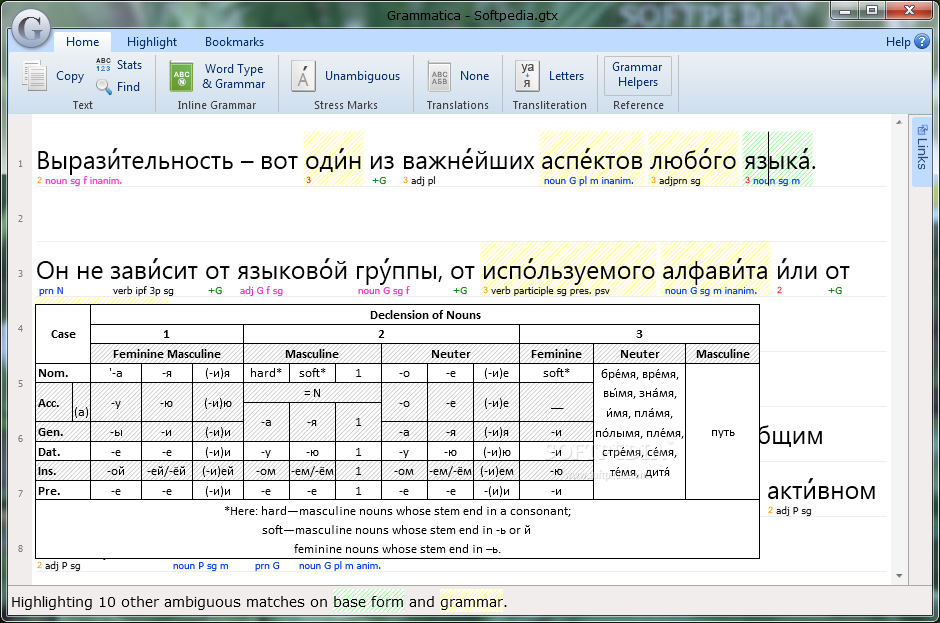
Task: Toggle Word Type & Grammar inline icon
Action: pyautogui.click(x=181, y=76)
